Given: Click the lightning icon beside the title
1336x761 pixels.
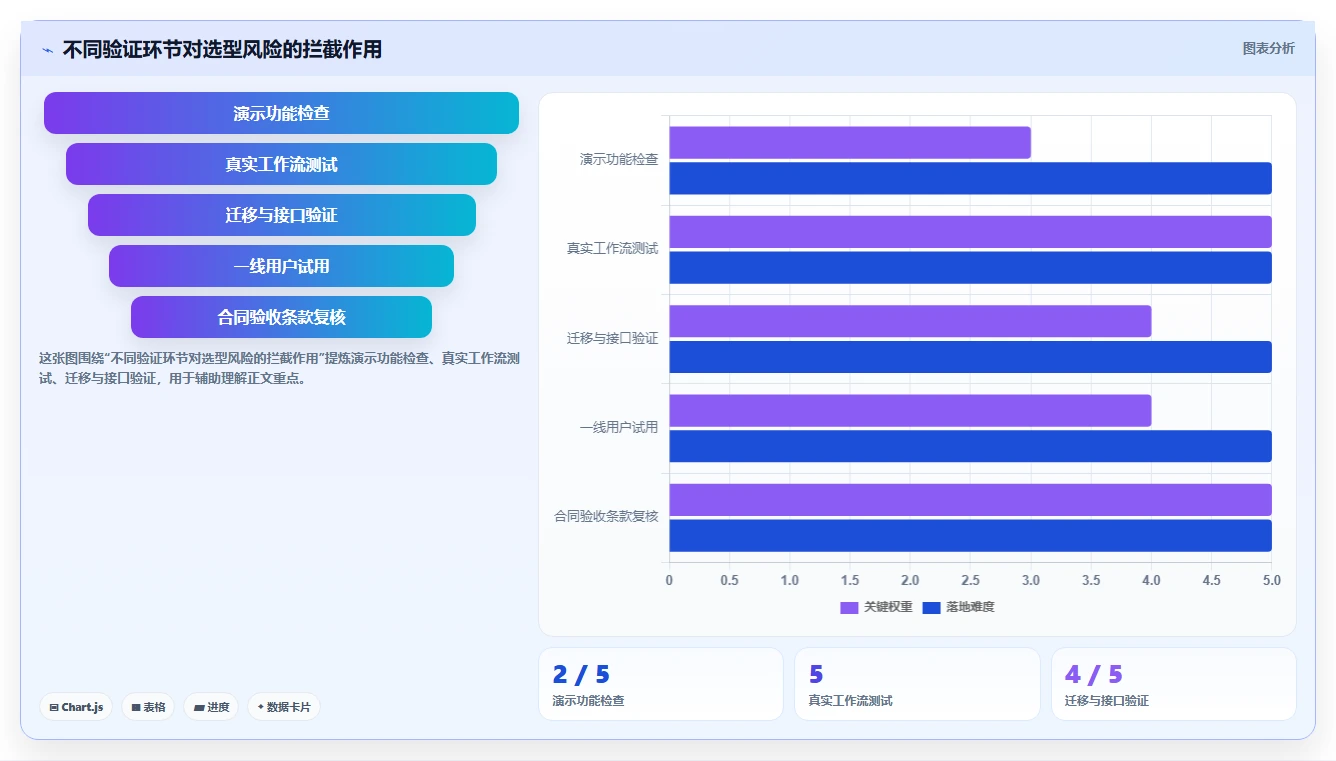Looking at the screenshot, I should [47, 50].
